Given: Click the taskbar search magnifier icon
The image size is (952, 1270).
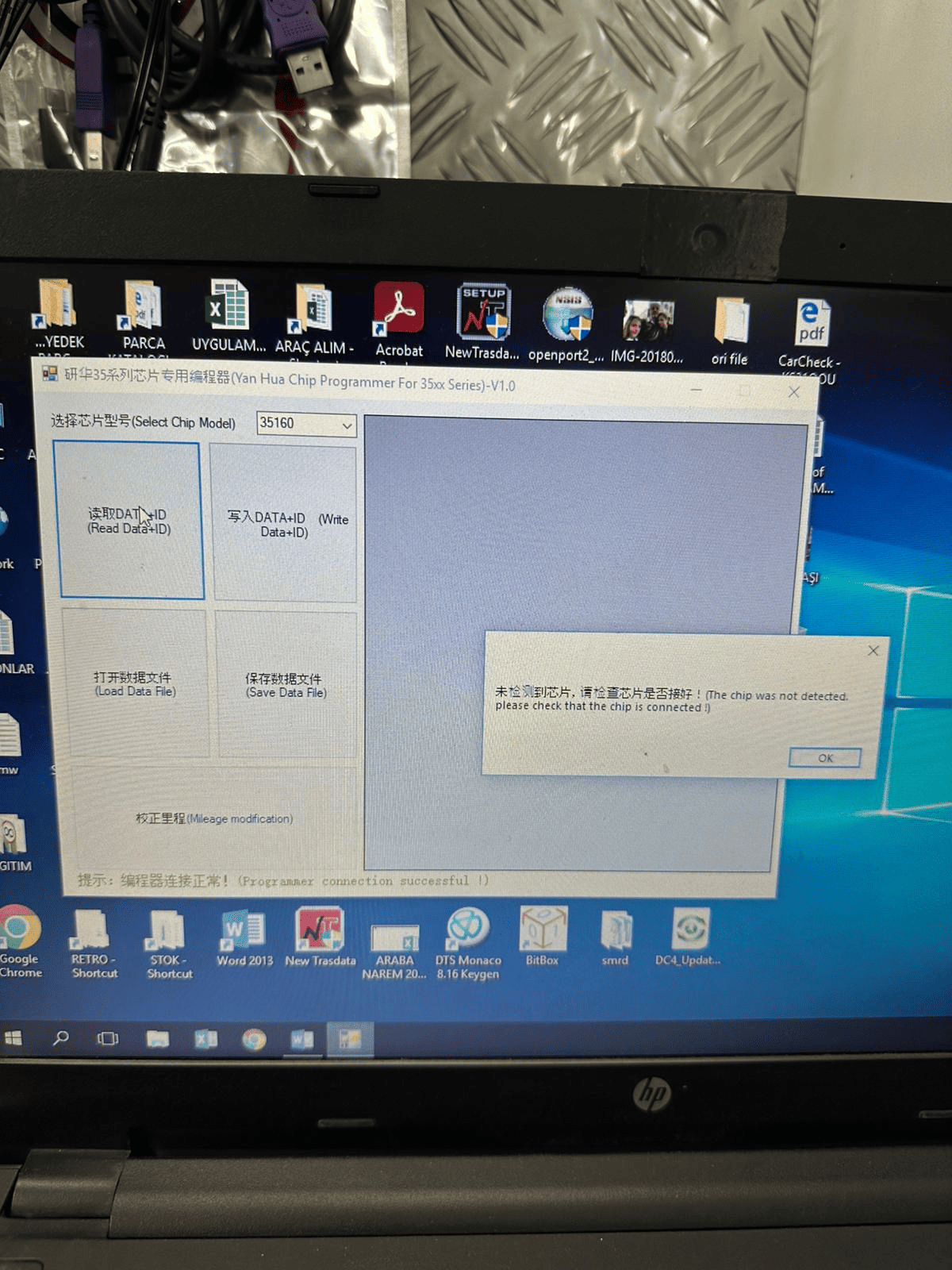Looking at the screenshot, I should (60, 1038).
